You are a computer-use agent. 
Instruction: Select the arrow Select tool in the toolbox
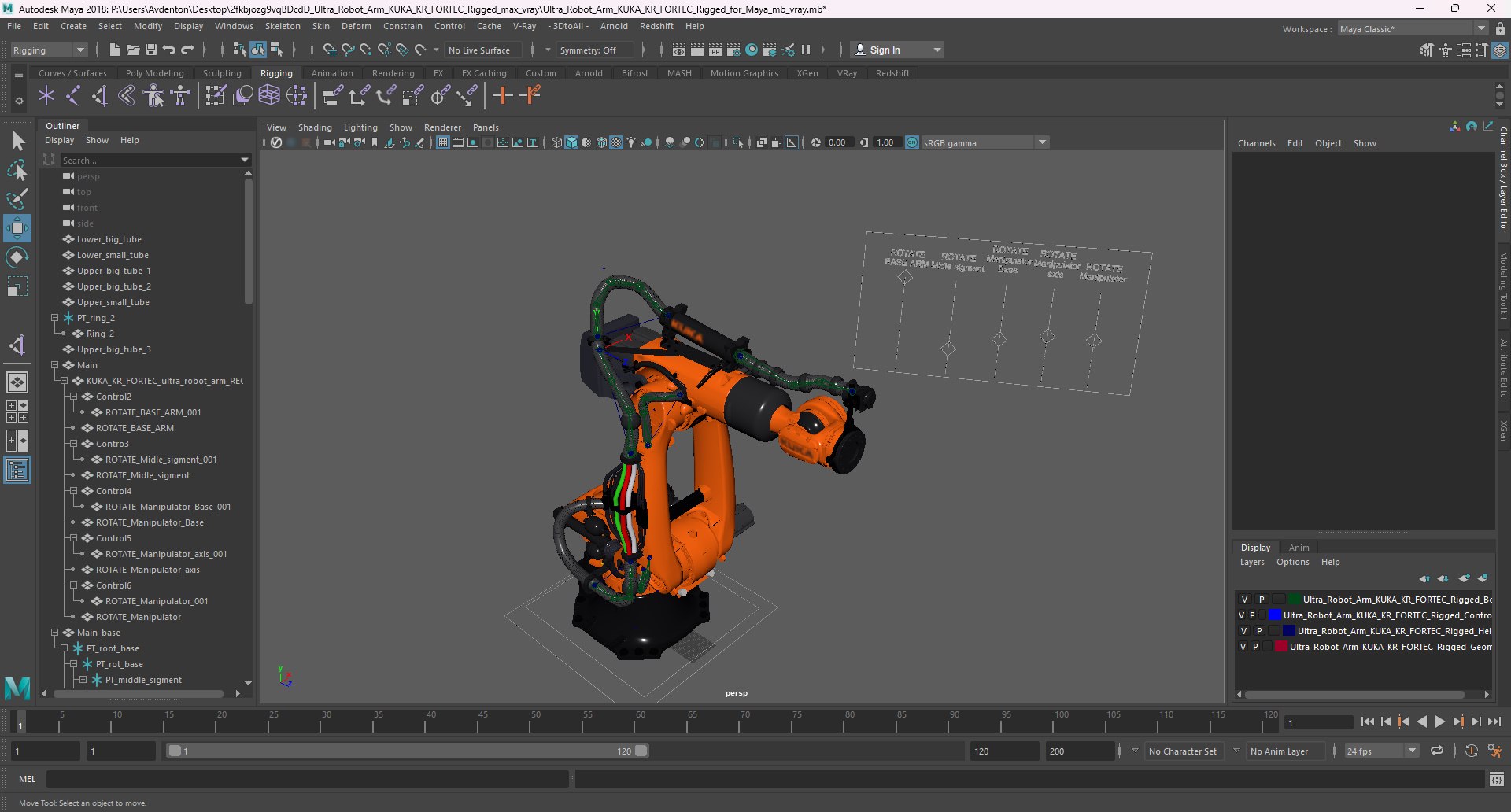[x=18, y=142]
